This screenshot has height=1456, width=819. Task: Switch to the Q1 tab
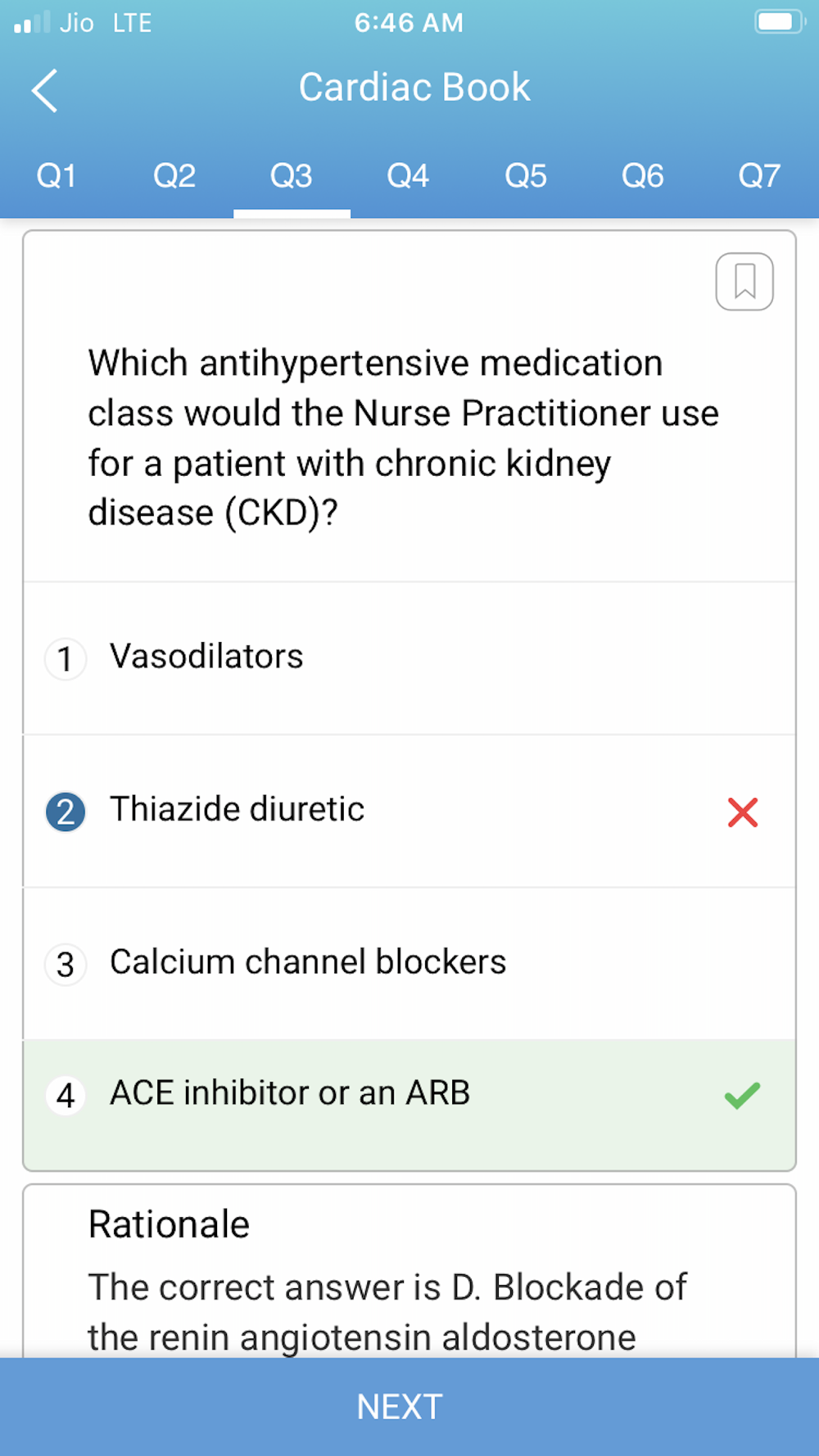coord(57,175)
